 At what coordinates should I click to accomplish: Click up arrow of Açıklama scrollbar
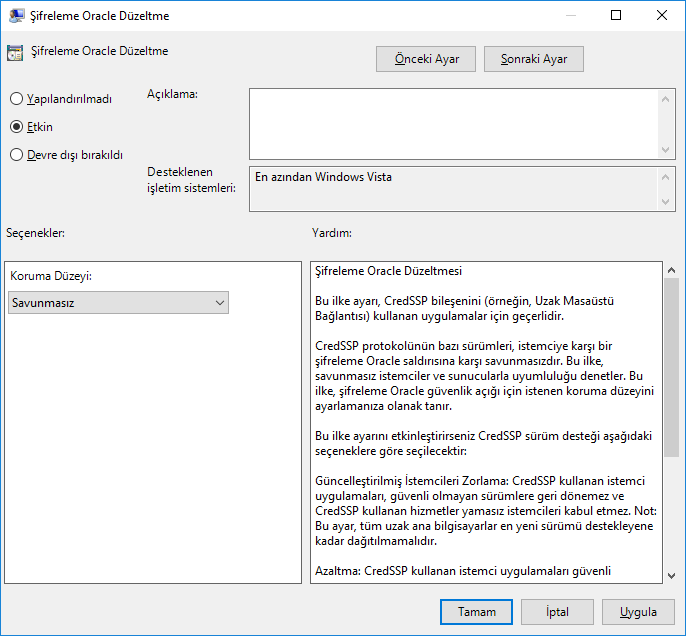point(665,99)
